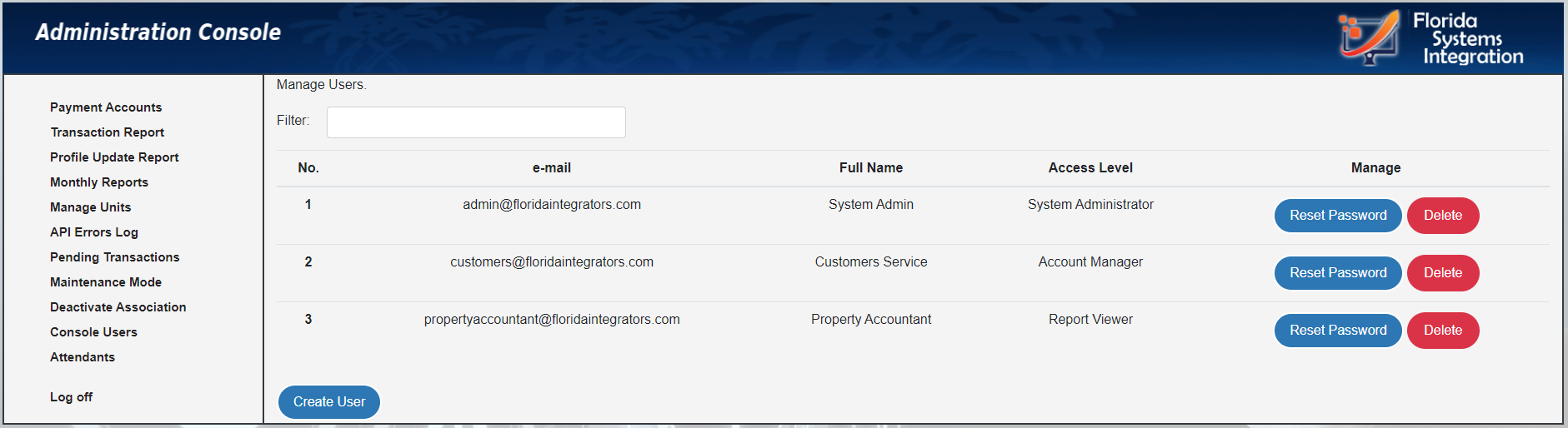This screenshot has height=428, width=1568.
Task: Open Monthly Reports section
Action: coord(99,182)
